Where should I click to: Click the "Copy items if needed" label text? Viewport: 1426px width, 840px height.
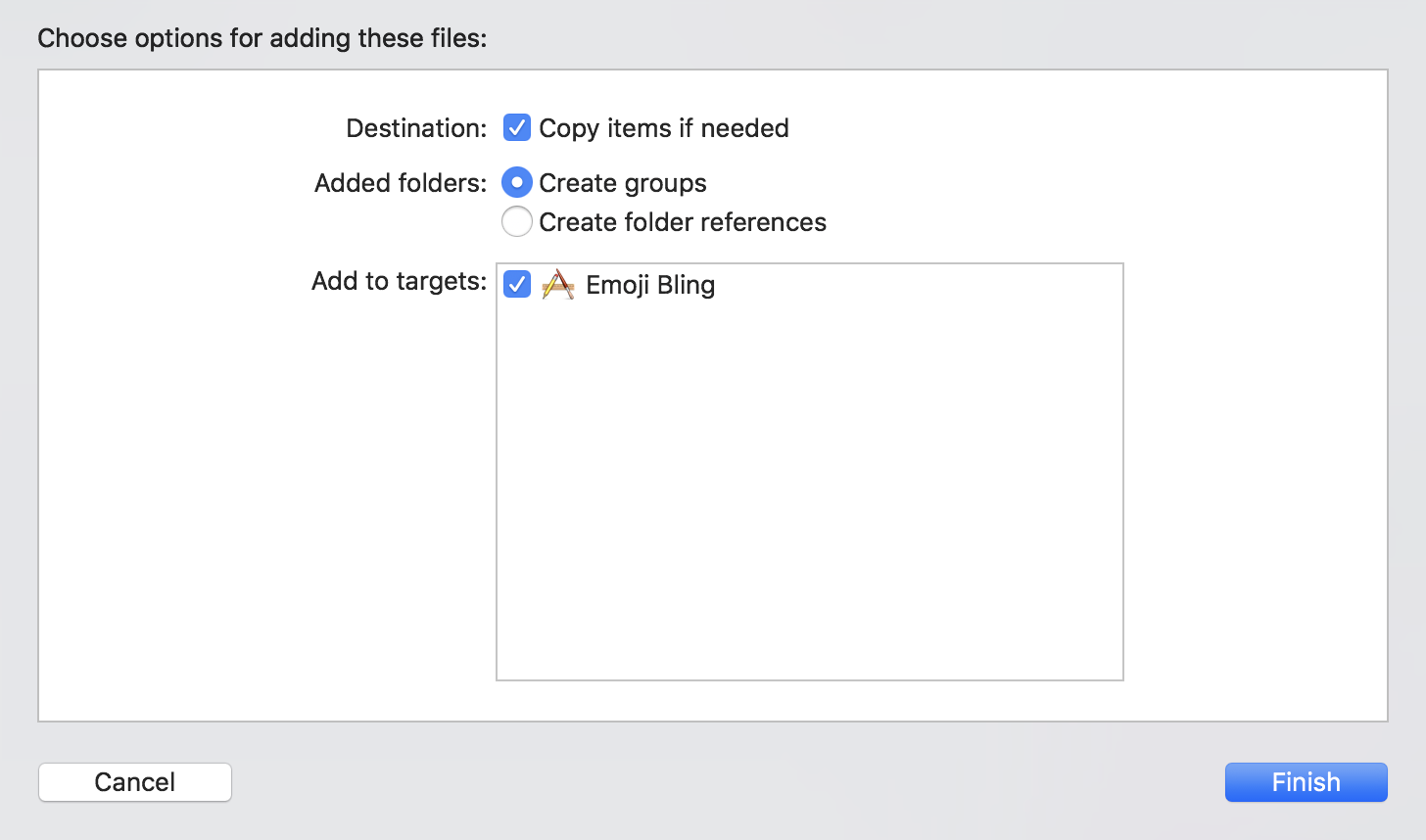pyautogui.click(x=663, y=128)
